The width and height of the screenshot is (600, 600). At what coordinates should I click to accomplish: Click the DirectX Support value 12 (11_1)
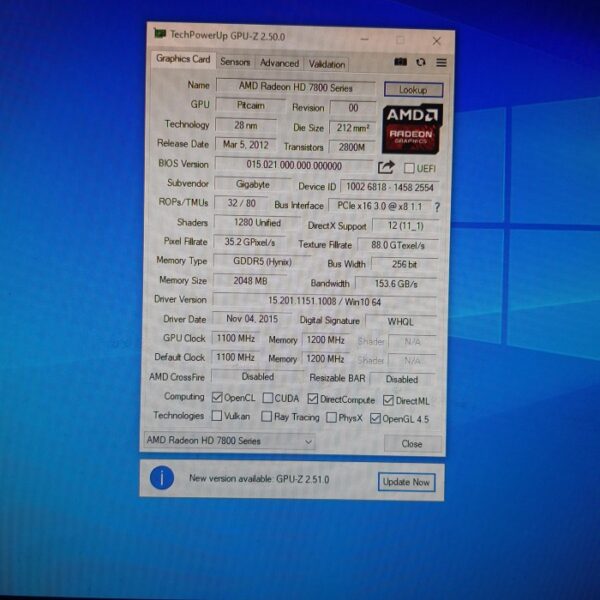[405, 226]
